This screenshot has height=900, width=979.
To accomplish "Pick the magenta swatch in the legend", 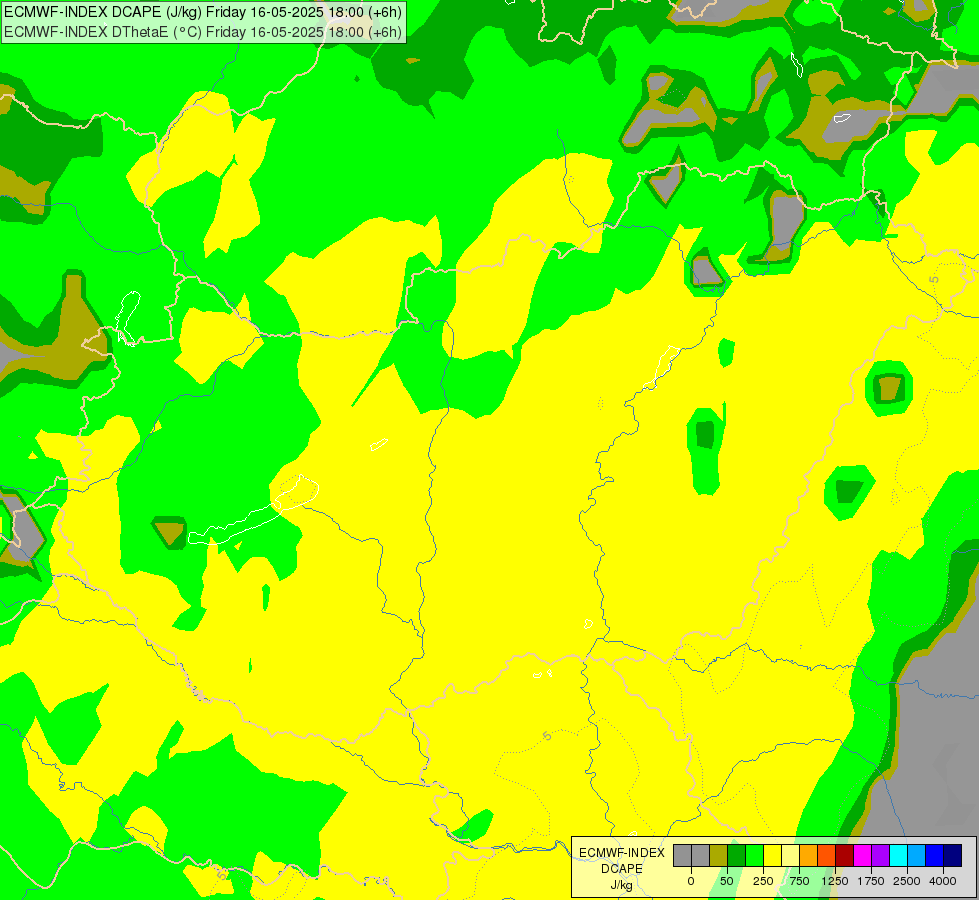I will pos(862,856).
